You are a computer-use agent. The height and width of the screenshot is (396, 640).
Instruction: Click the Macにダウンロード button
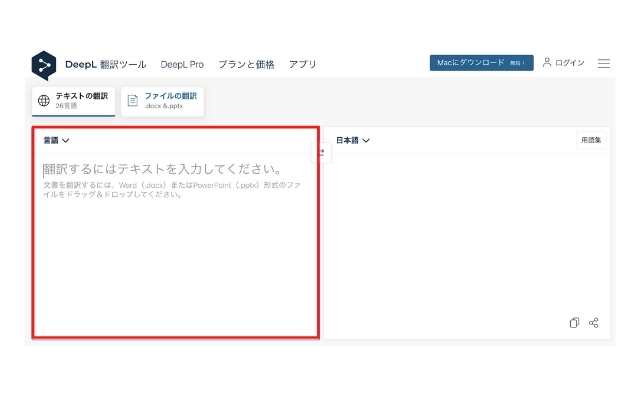(x=482, y=63)
